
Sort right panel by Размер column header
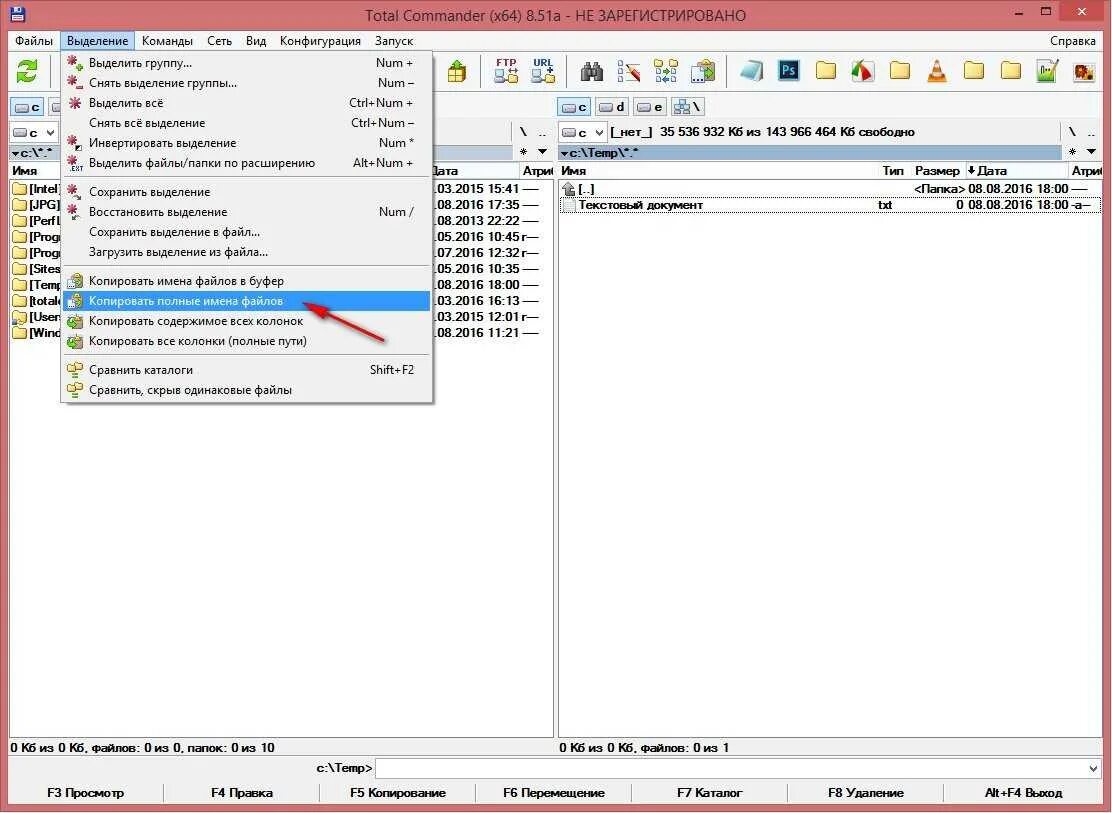pos(937,171)
